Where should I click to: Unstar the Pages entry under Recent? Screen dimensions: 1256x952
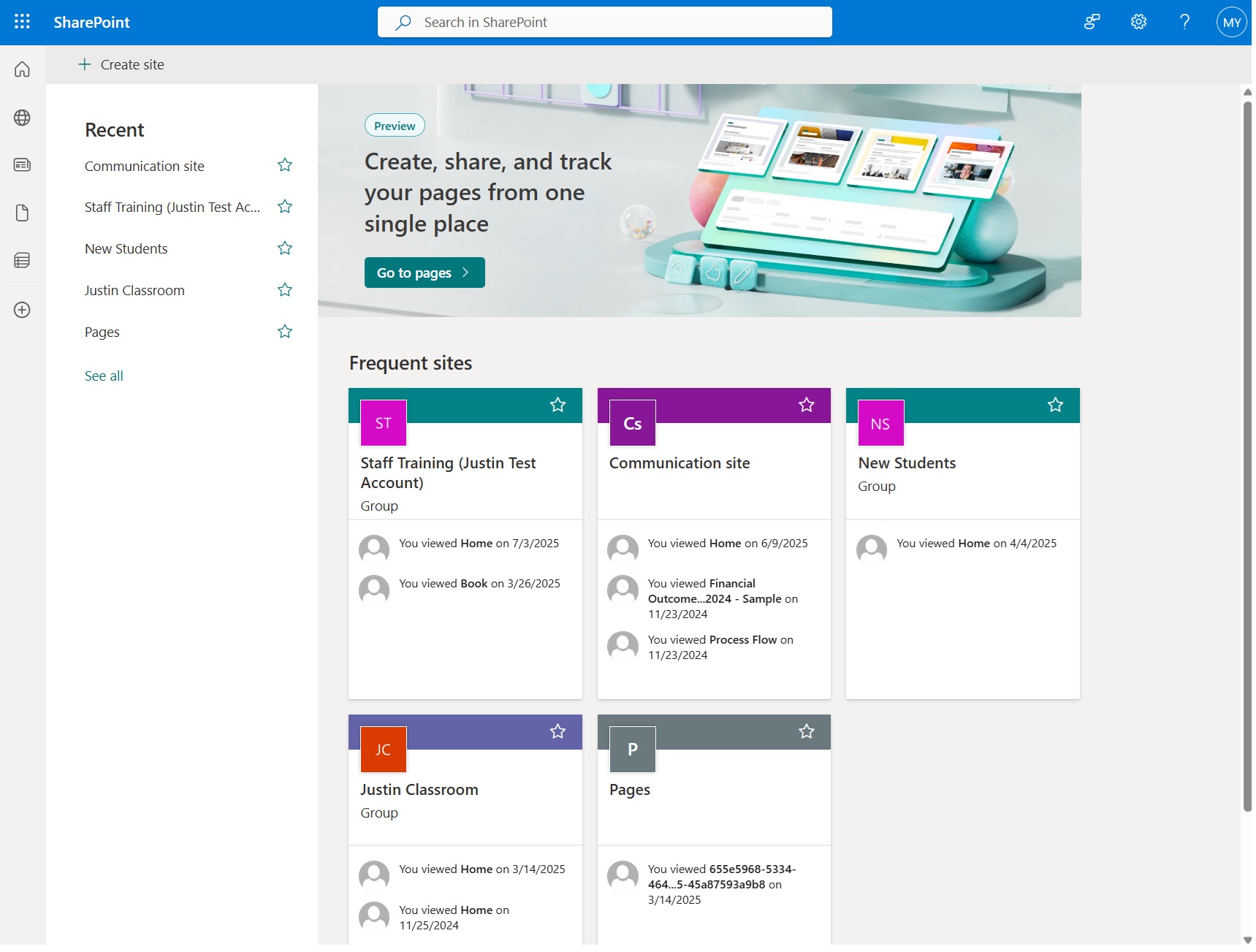coord(284,331)
